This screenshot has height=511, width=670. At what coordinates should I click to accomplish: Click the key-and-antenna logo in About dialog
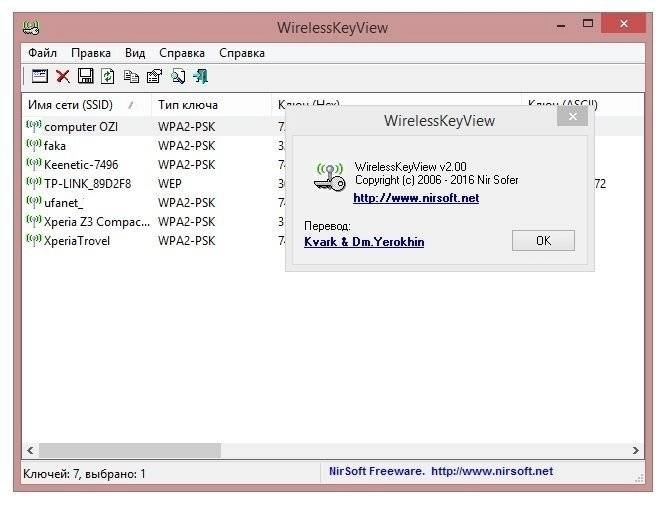[x=329, y=177]
